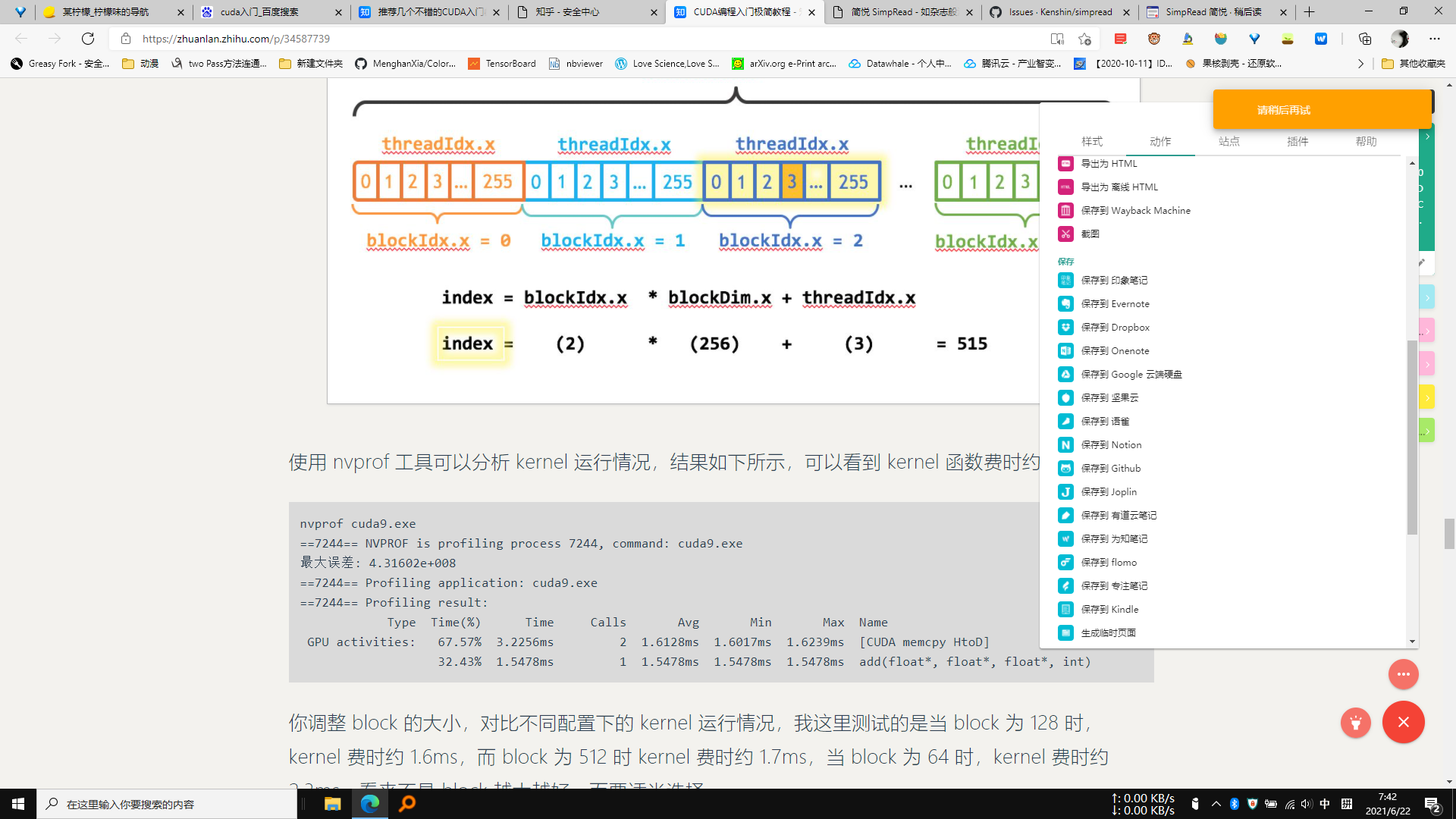Click the 保存到 Kindle icon

point(1065,610)
